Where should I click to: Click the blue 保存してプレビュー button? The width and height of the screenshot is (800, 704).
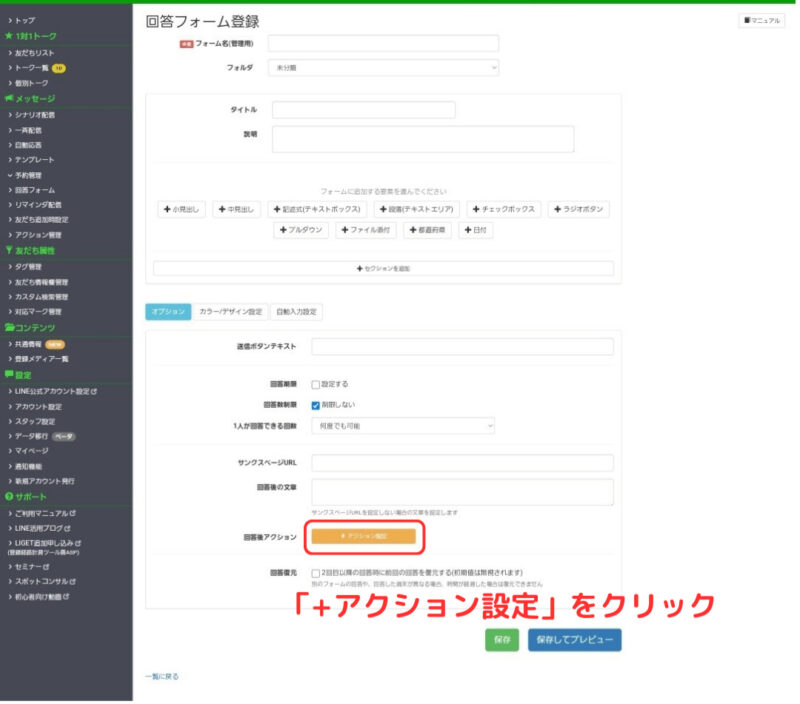pos(575,641)
